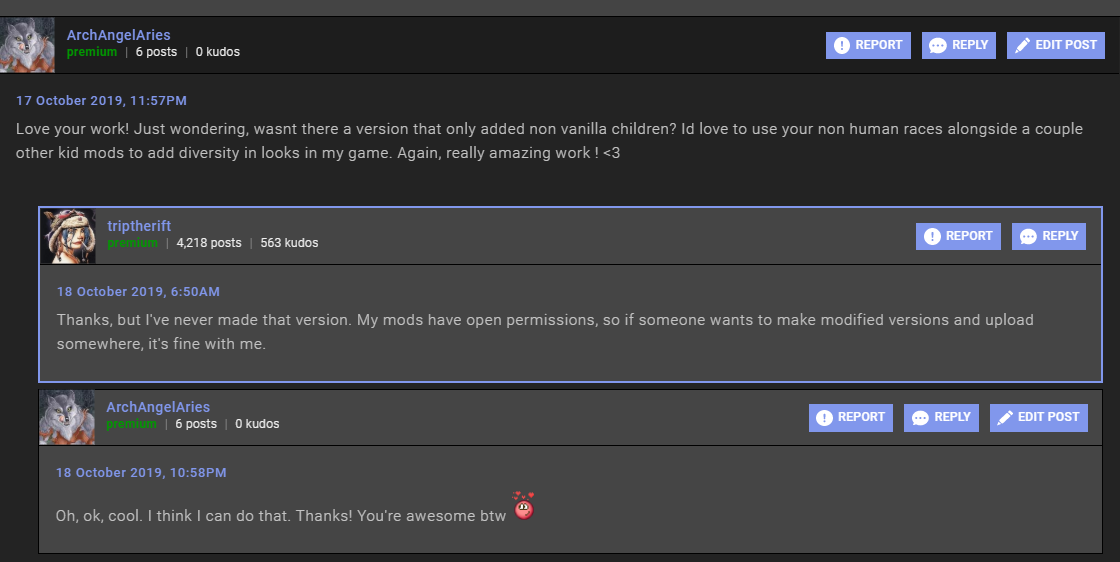Click the 17 October 2019 timestamp
The height and width of the screenshot is (562, 1120).
tap(101, 101)
